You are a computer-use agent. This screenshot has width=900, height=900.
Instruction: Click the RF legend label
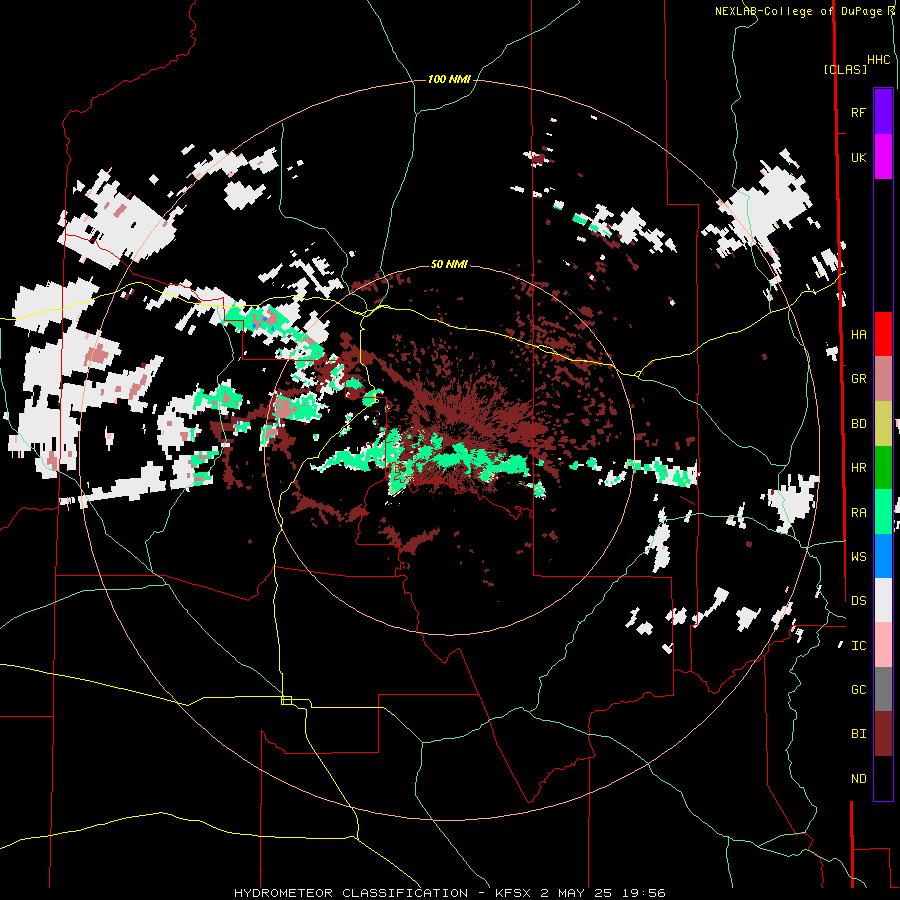(x=858, y=113)
